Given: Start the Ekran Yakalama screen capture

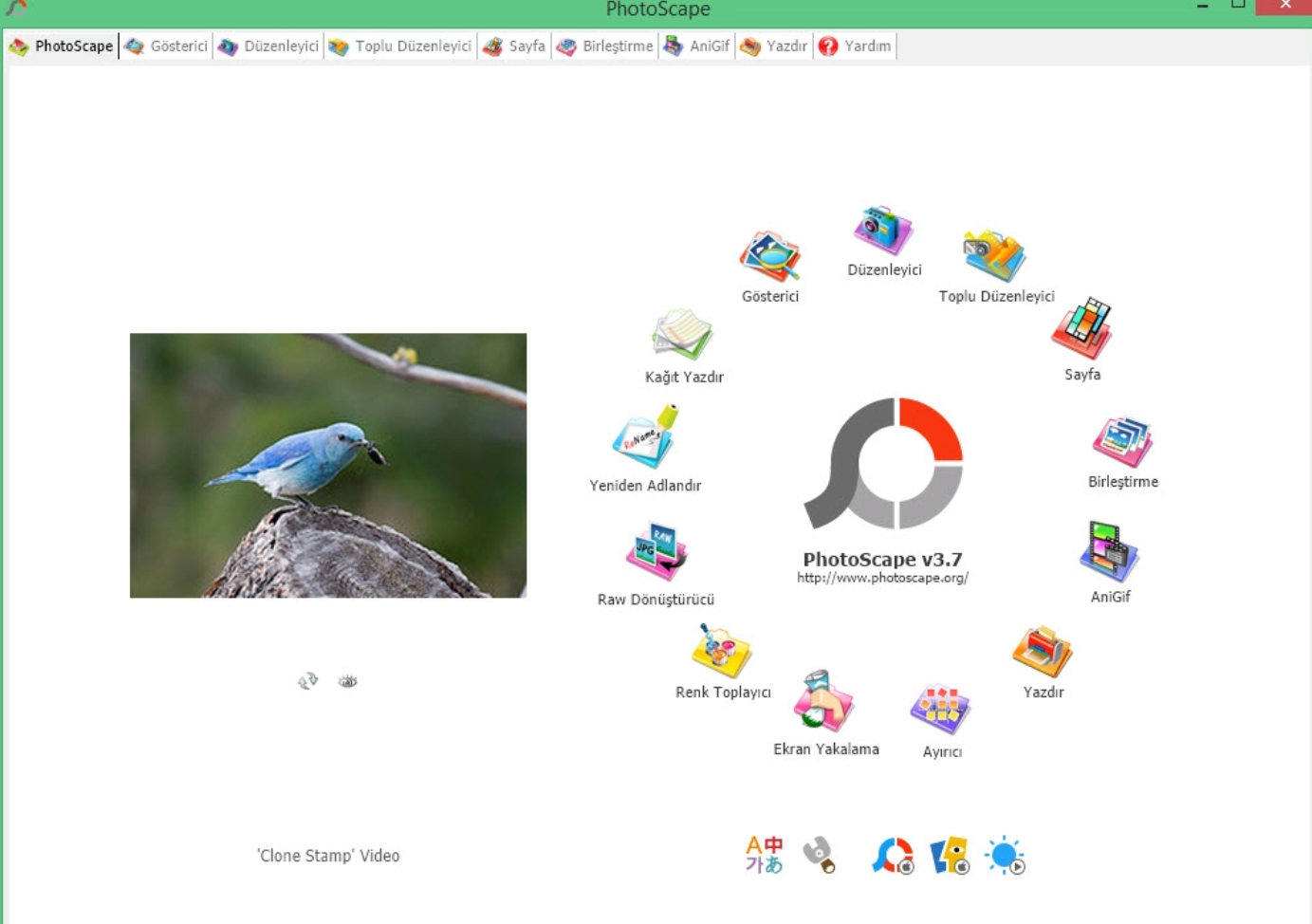Looking at the screenshot, I should pyautogui.click(x=824, y=702).
